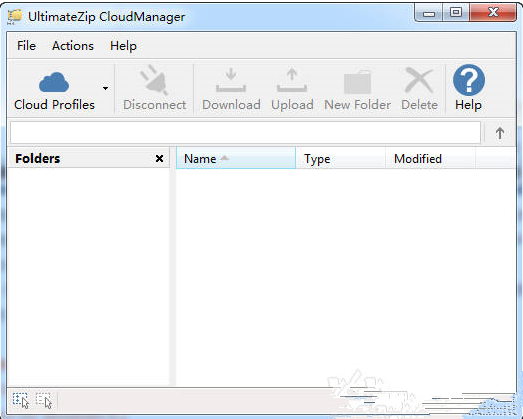Screen dimensions: 523x419
Task: Click the deselect icon in status bar
Action: tap(44, 400)
